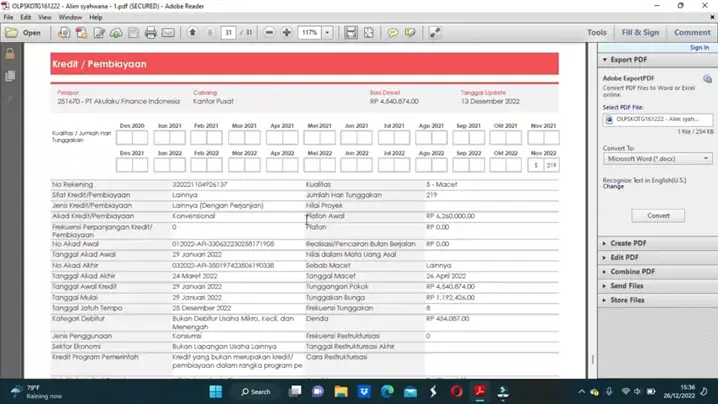Switch to read mode view

point(435,33)
